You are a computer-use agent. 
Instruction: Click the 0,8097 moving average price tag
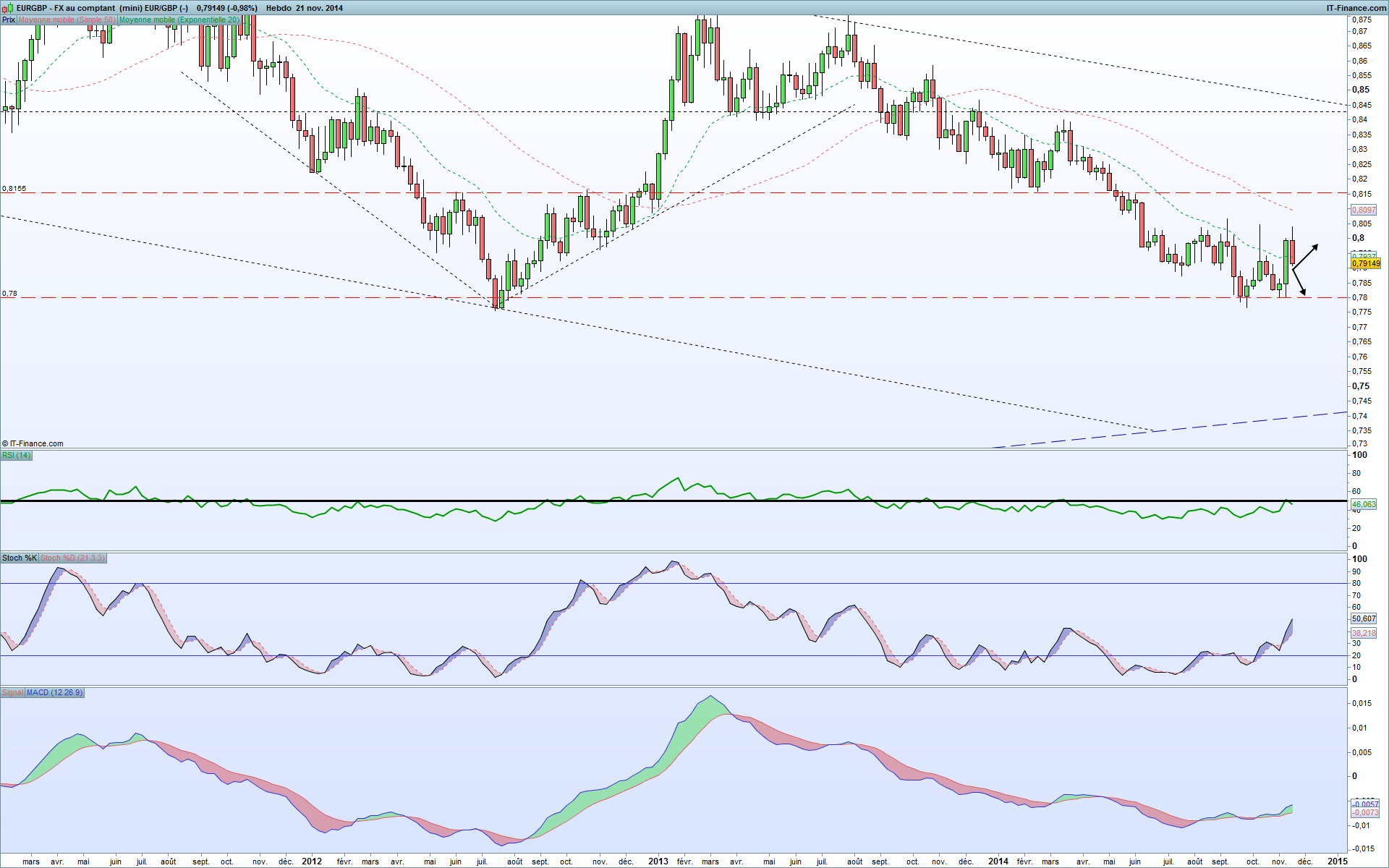tap(1364, 210)
